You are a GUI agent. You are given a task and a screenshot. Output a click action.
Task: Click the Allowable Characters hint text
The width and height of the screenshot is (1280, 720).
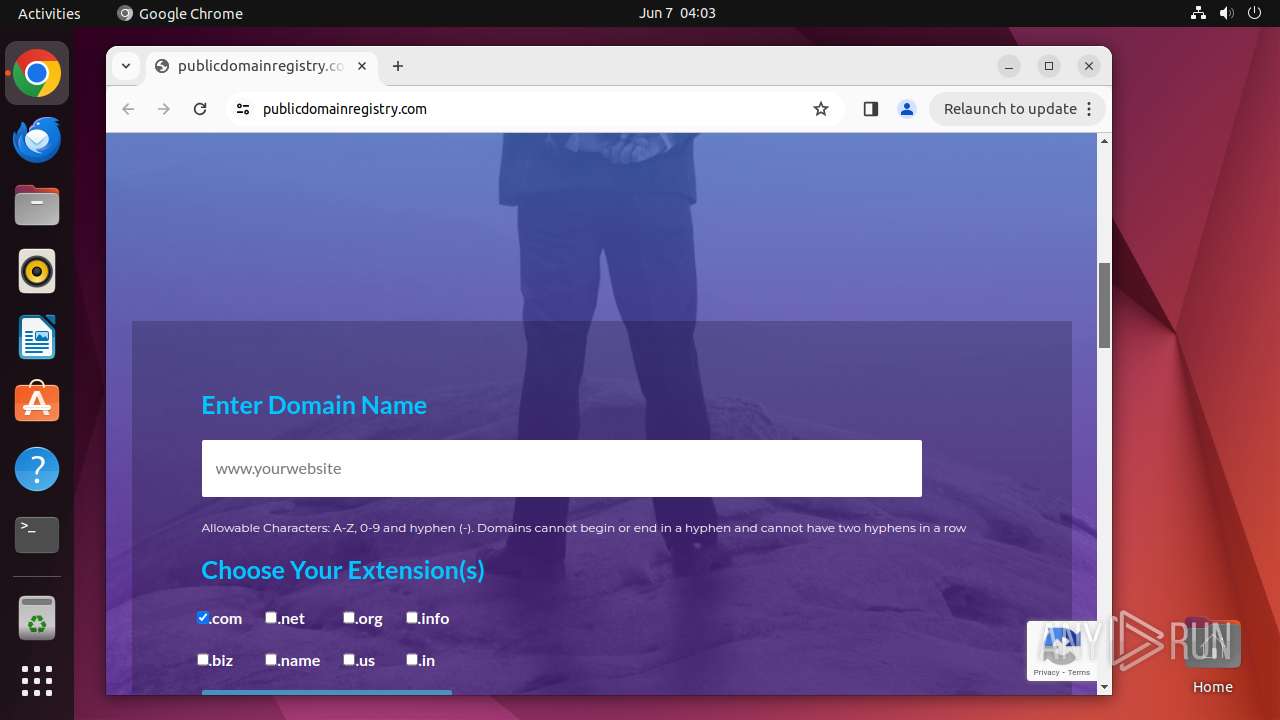click(584, 528)
